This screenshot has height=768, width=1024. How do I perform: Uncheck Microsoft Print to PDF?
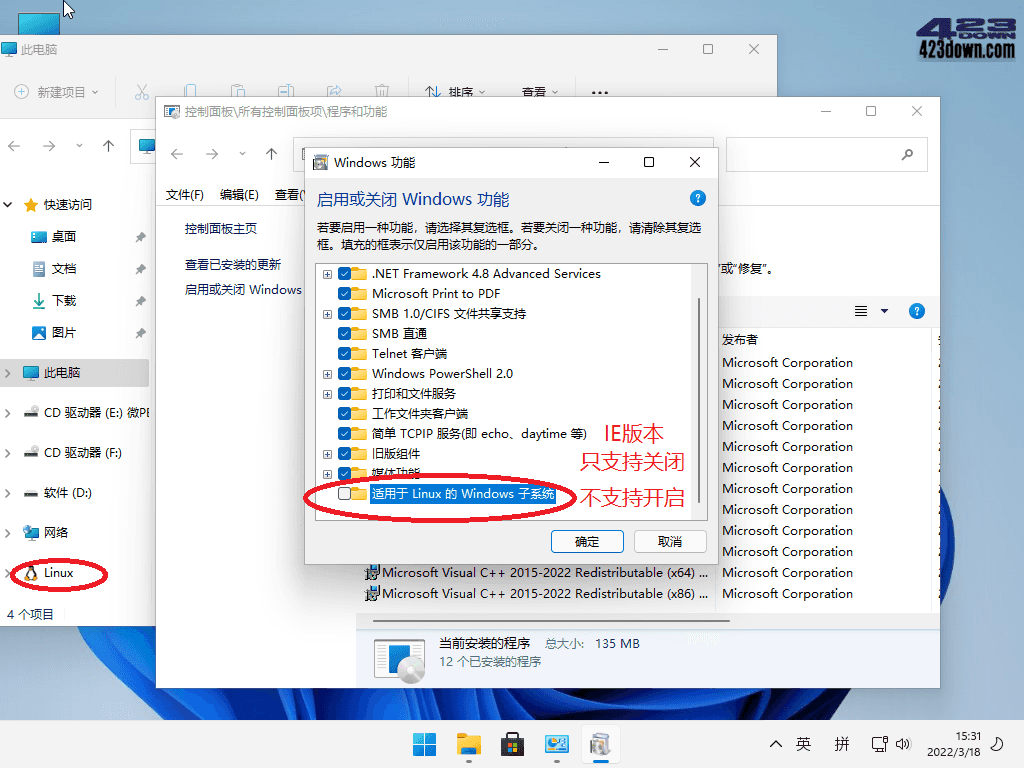344,294
